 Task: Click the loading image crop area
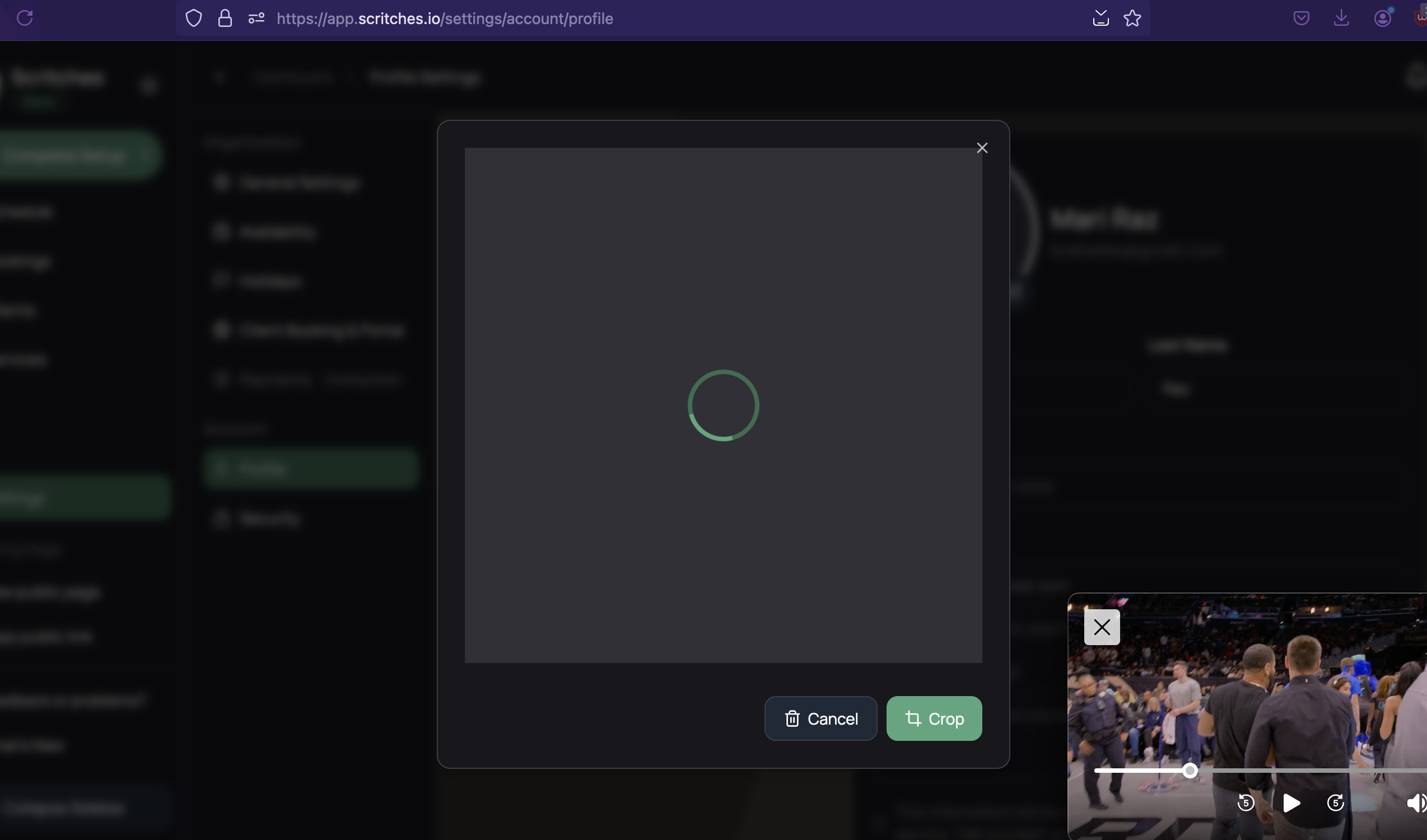click(x=723, y=405)
